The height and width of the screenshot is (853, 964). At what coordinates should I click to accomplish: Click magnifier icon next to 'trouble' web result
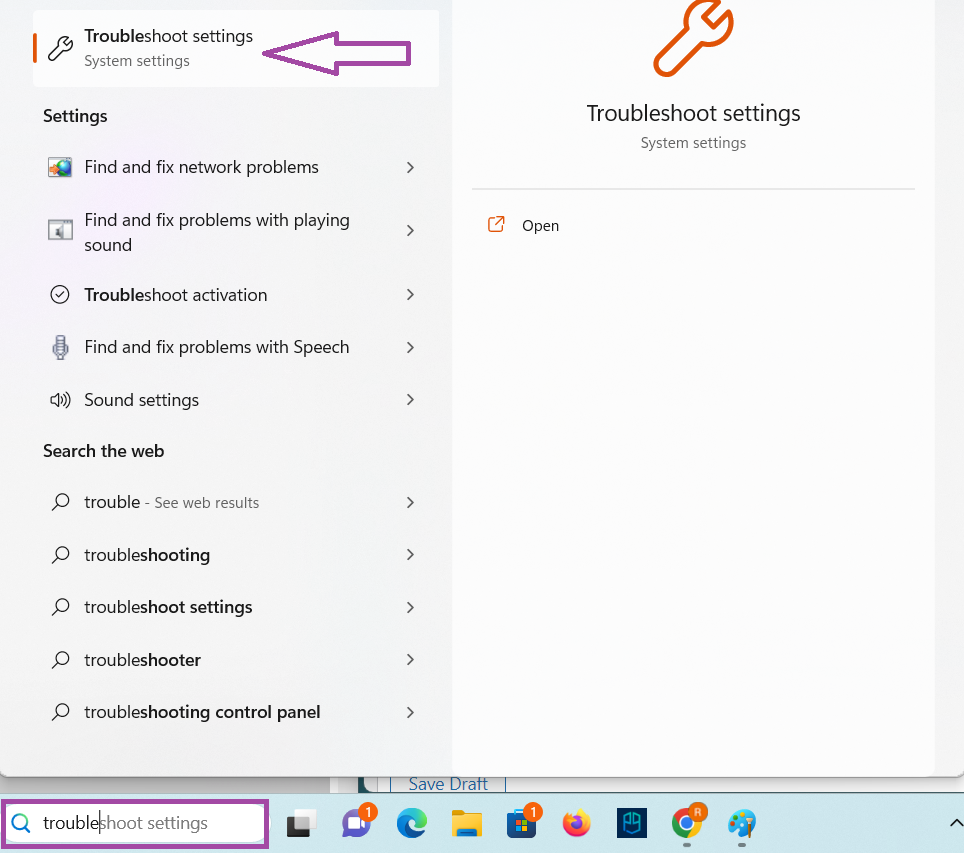coord(60,502)
